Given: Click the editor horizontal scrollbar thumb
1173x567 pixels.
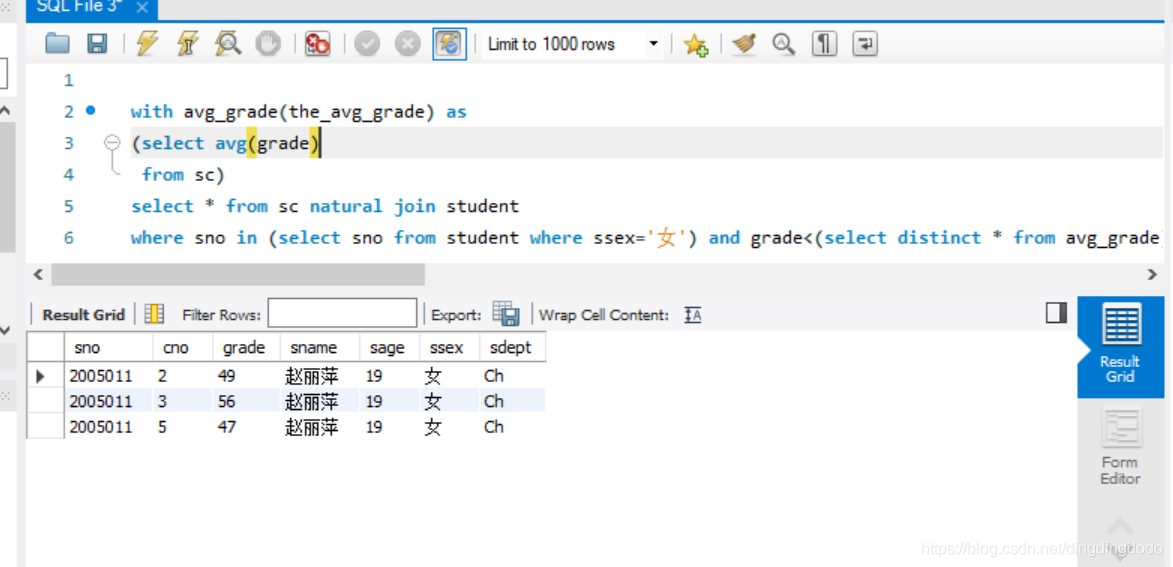Looking at the screenshot, I should (x=238, y=275).
